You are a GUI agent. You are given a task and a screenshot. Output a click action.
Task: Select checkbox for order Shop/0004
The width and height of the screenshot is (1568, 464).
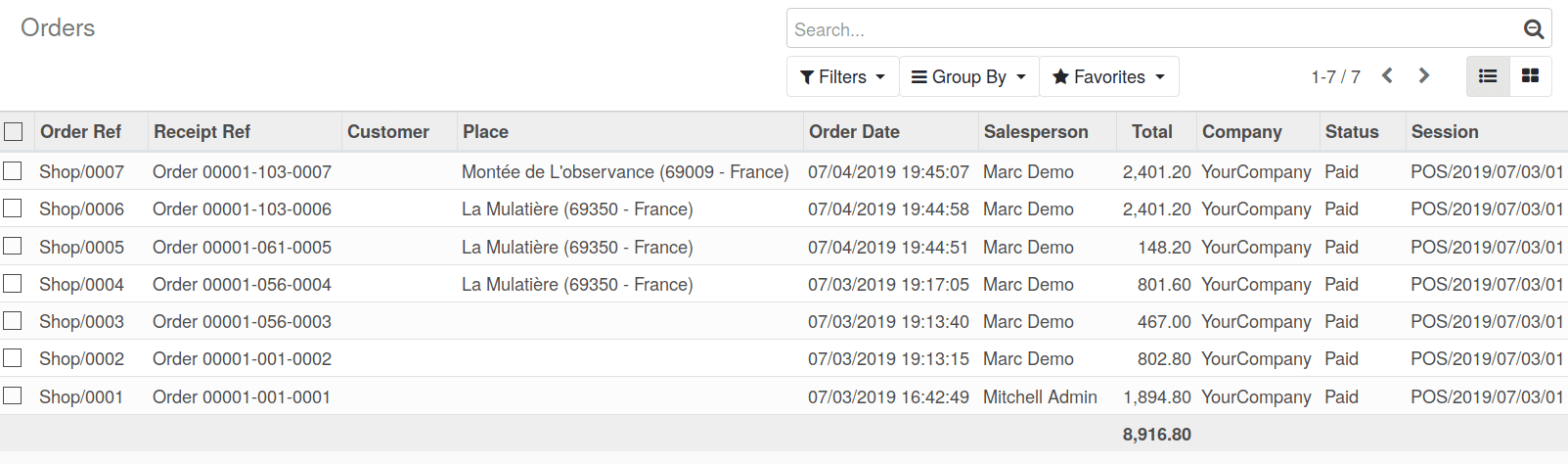[13, 284]
